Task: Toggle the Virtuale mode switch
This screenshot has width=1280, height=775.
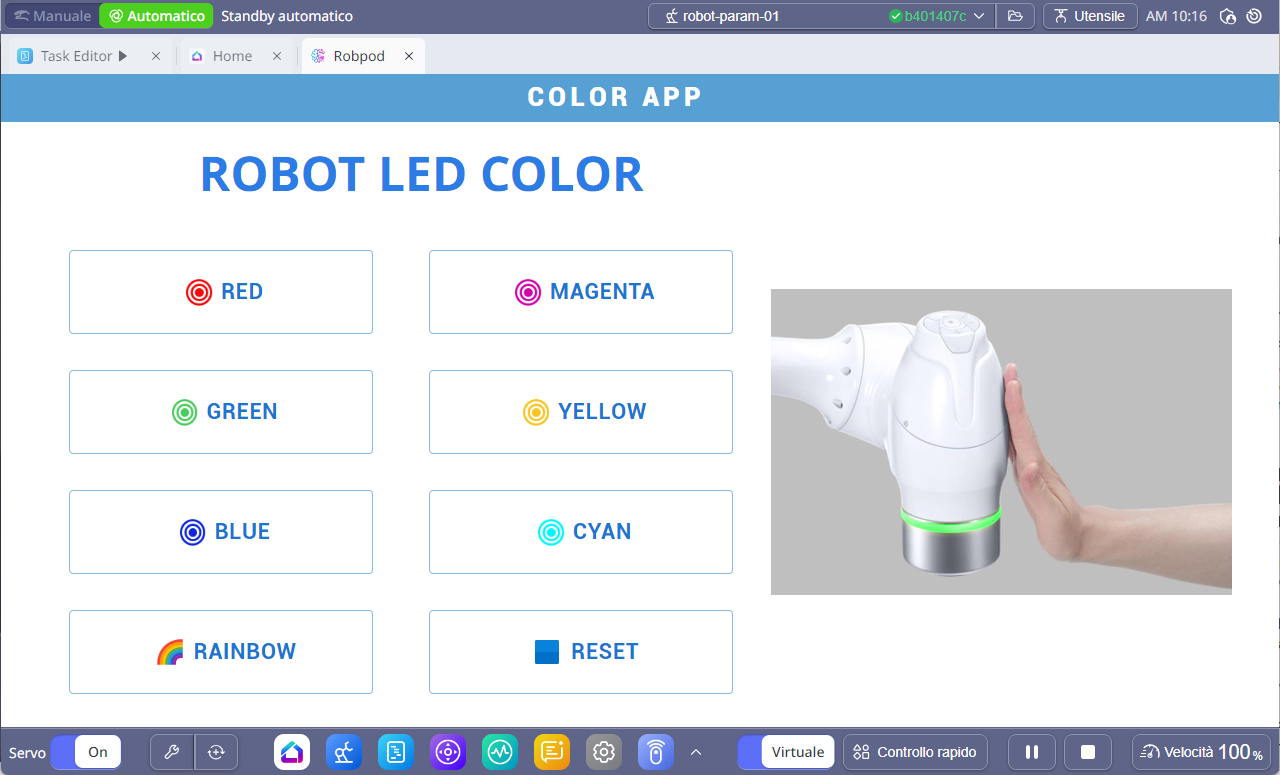Action: point(786,752)
